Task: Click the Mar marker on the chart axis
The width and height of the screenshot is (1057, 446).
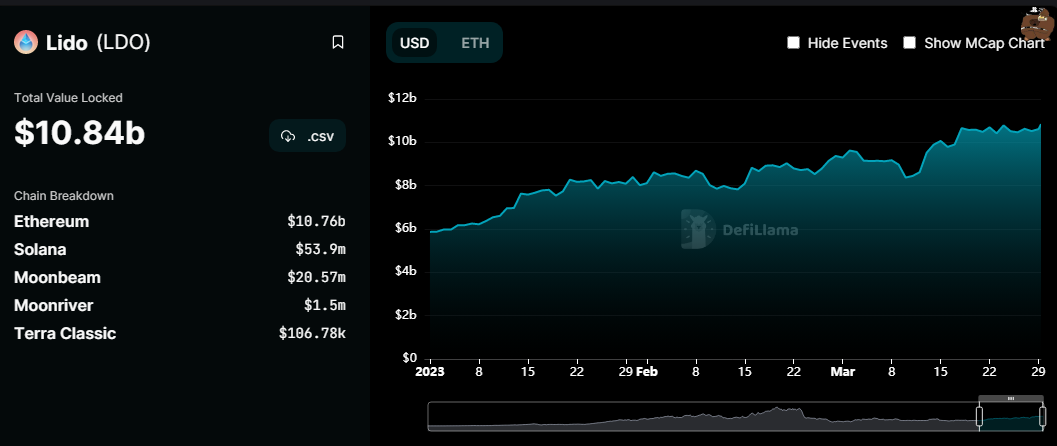Action: (843, 372)
